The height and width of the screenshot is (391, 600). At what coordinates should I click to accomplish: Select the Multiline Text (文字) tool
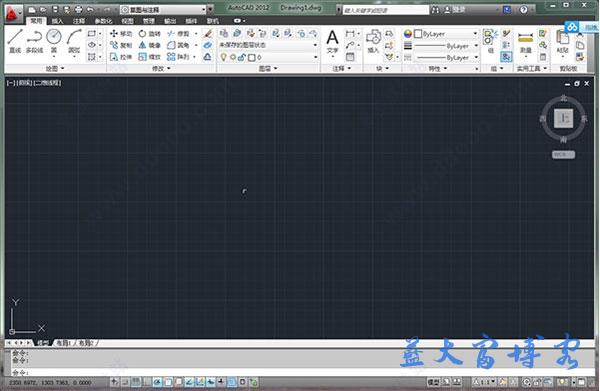point(333,41)
